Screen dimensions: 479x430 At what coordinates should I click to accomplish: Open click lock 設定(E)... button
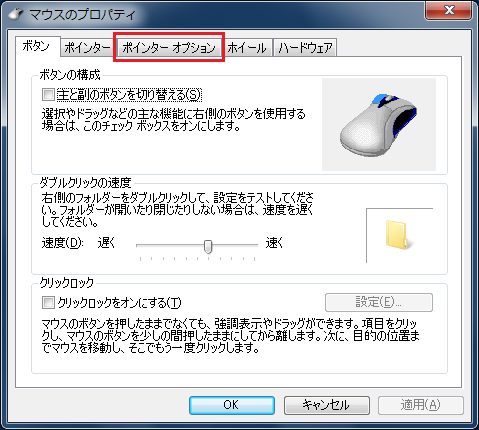pos(379,302)
